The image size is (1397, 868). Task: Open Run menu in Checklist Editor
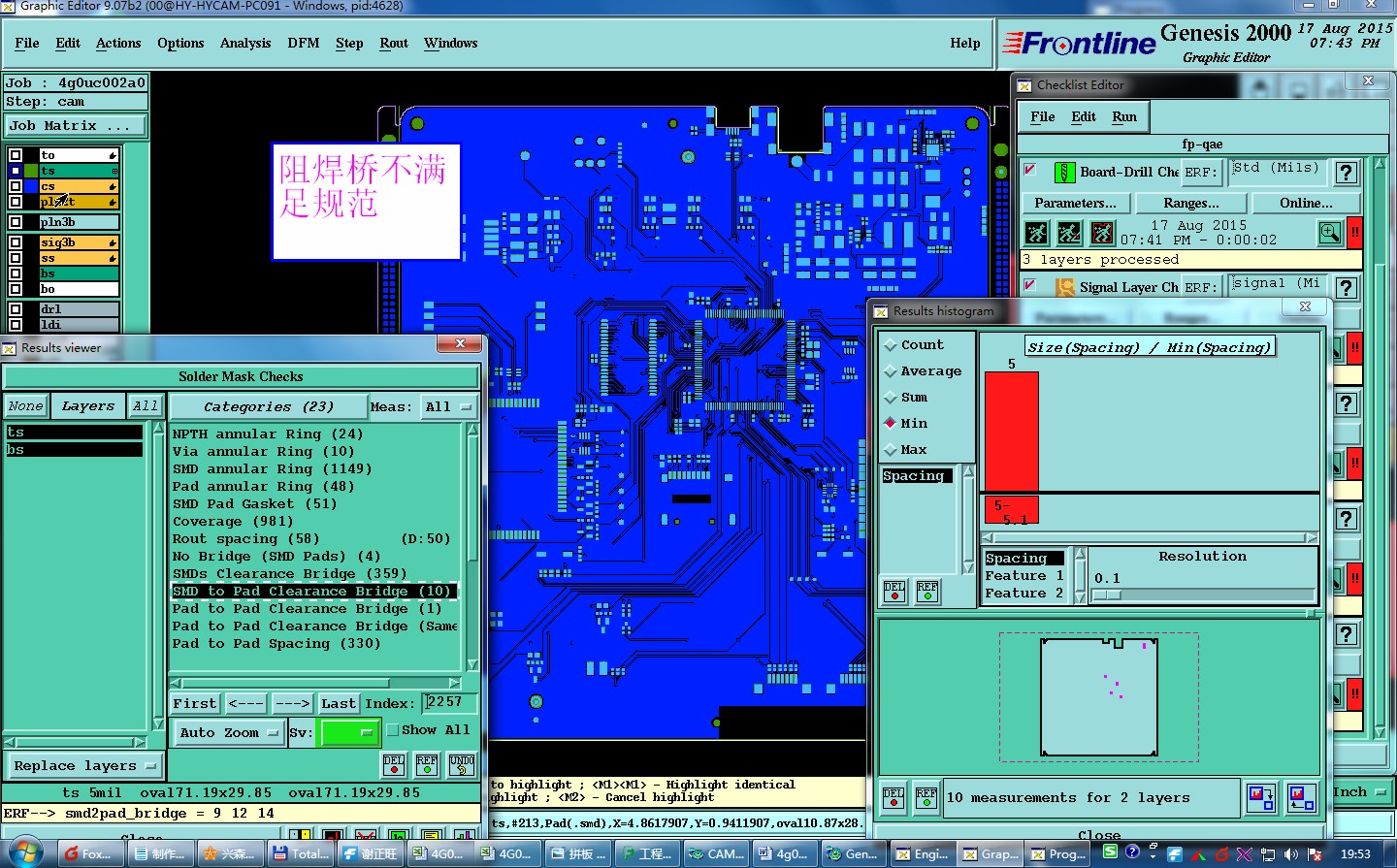(x=1124, y=117)
